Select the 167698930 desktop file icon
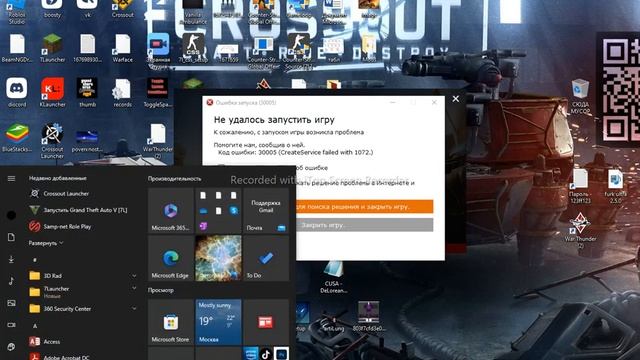Image resolution: width=640 pixels, height=360 pixels. (x=87, y=48)
